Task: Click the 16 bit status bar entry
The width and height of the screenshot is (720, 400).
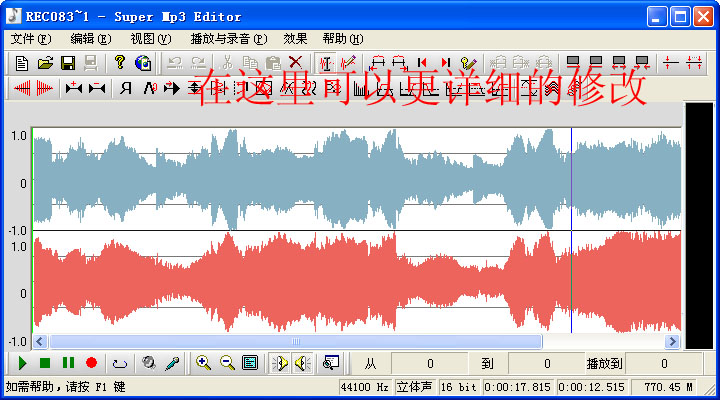Action: point(458,387)
